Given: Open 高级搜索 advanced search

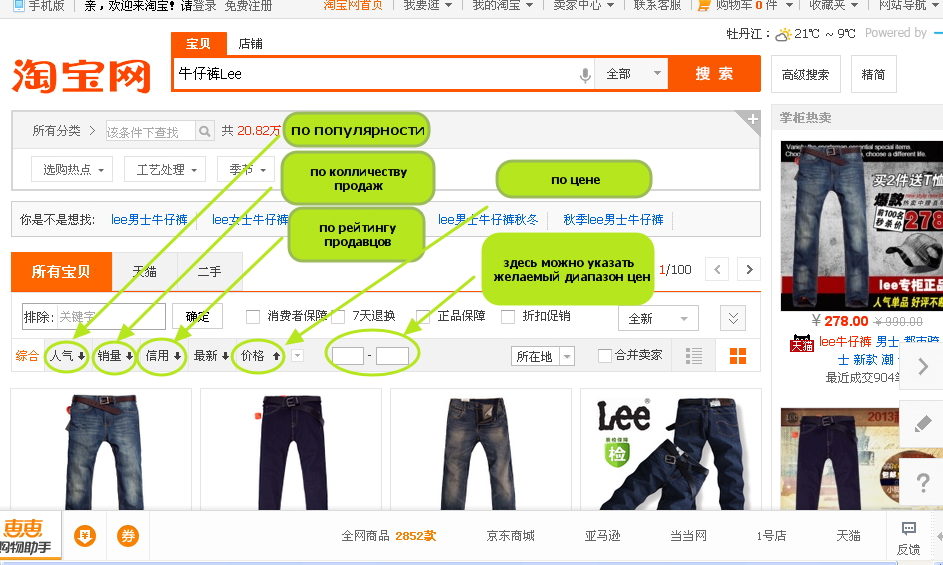Looking at the screenshot, I should (x=805, y=74).
